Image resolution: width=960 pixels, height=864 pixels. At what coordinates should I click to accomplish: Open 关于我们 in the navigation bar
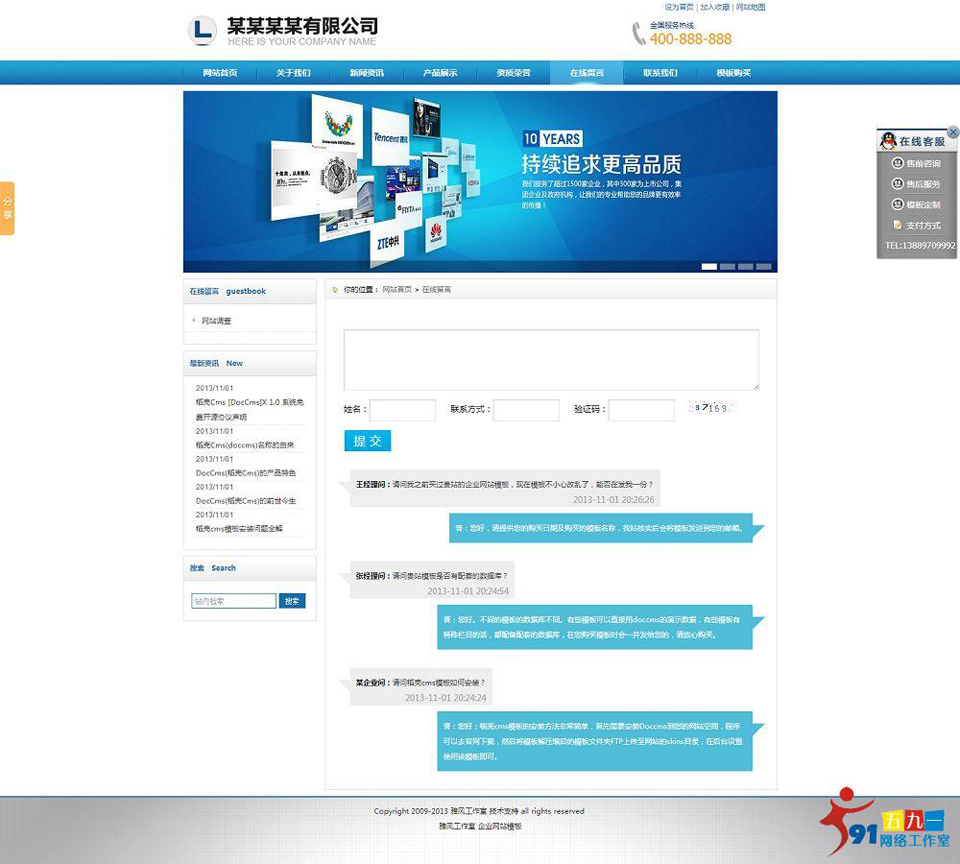click(x=293, y=73)
